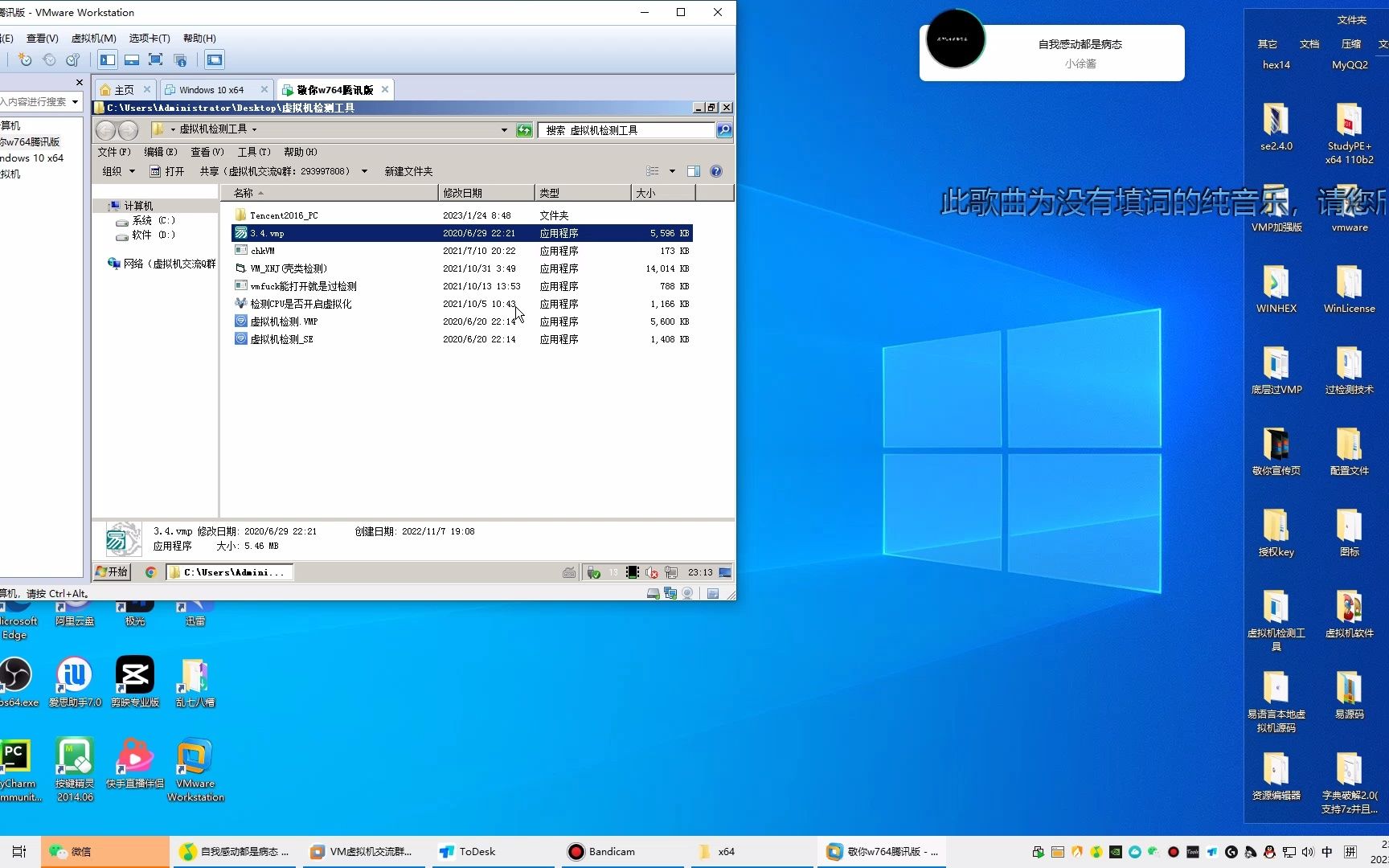Click the Unity mode toolbar icon
Viewport: 1389px width, 868px height.
180,59
